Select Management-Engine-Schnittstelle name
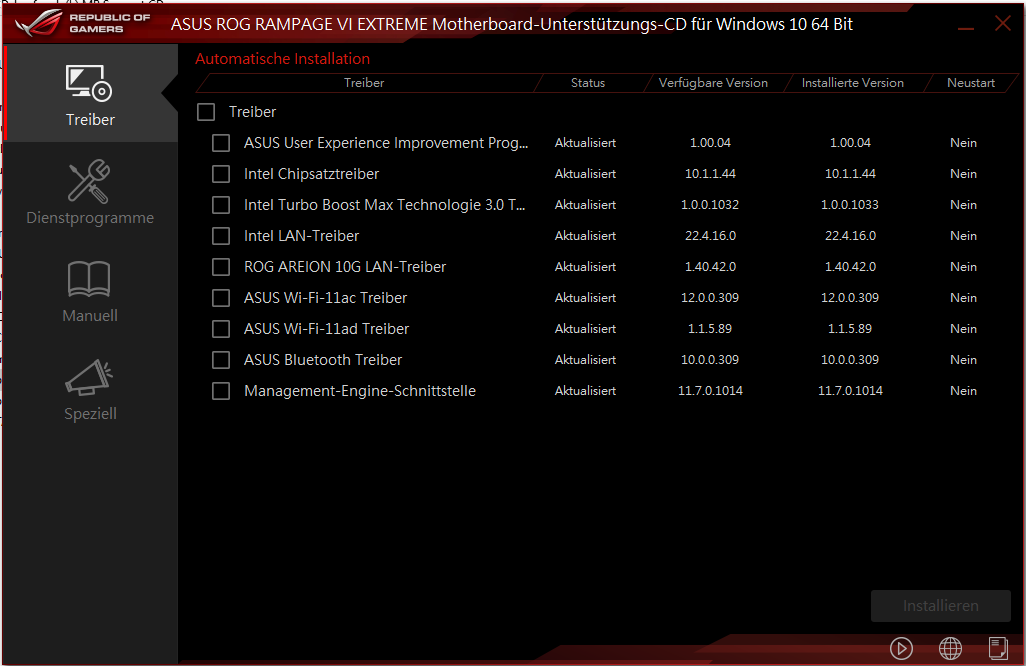 coord(360,391)
